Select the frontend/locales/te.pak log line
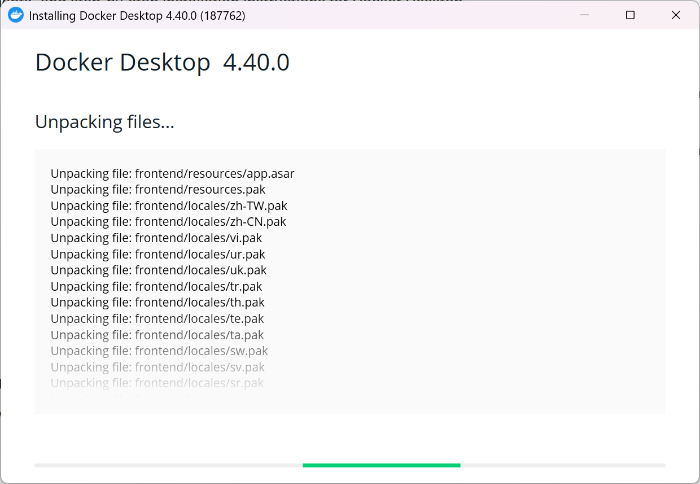 click(157, 319)
